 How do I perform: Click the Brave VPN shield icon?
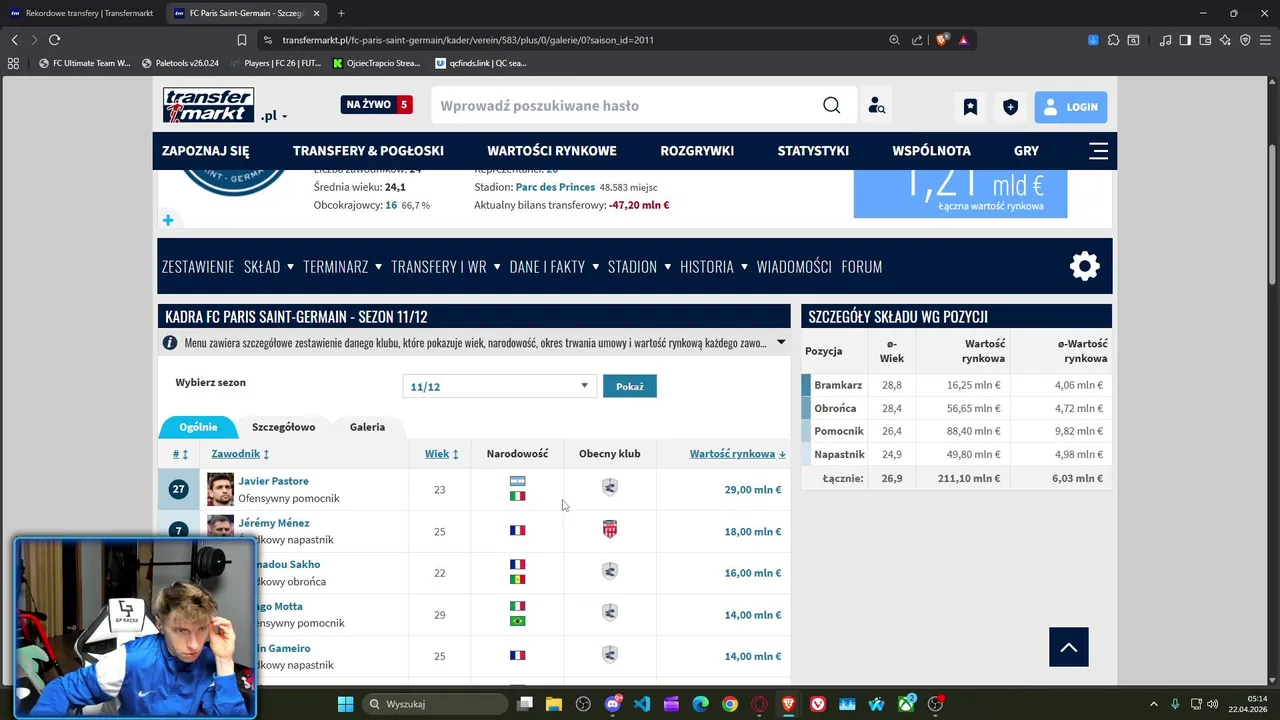[x=1245, y=40]
